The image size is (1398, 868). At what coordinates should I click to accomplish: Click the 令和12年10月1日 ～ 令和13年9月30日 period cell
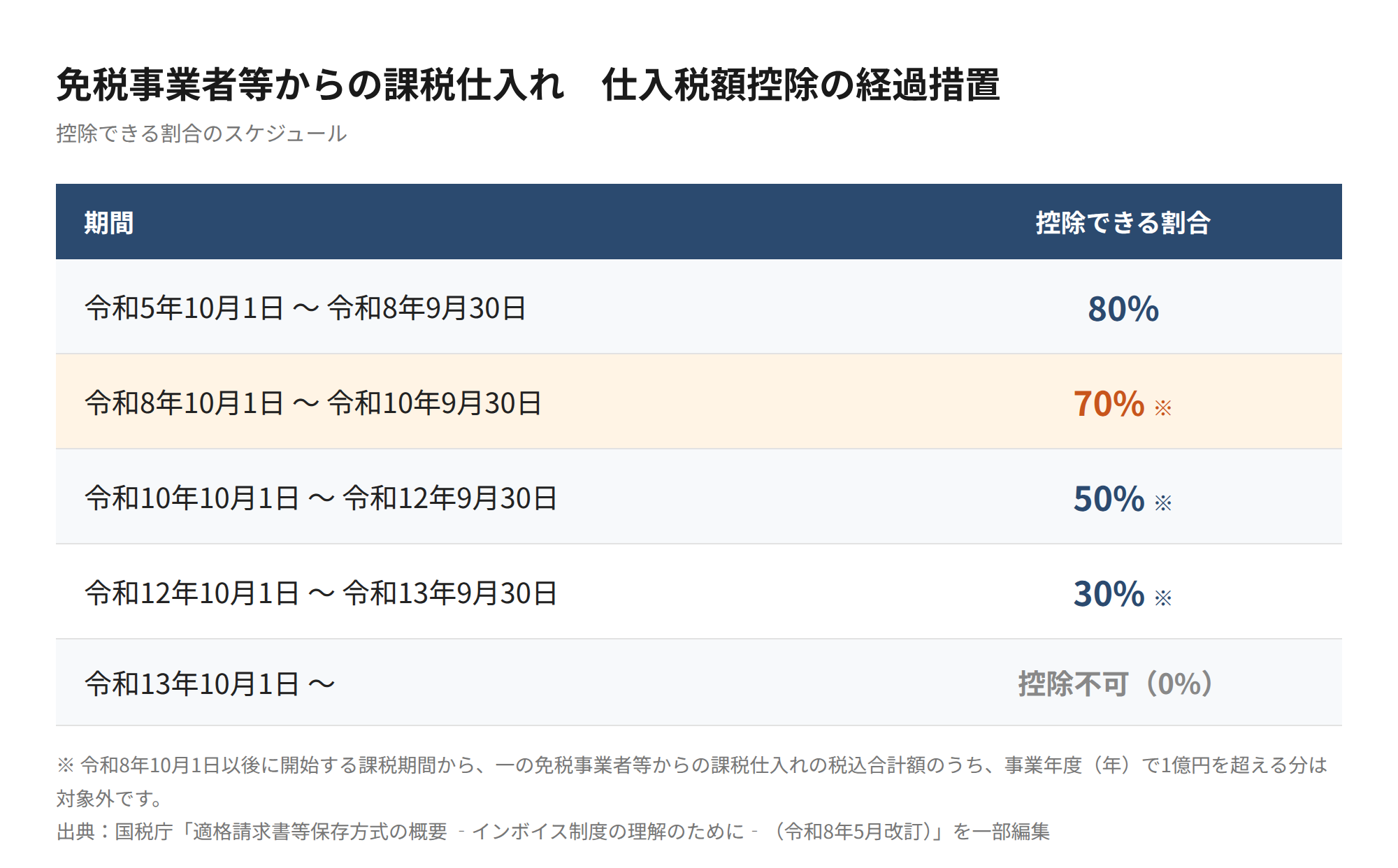point(321,593)
